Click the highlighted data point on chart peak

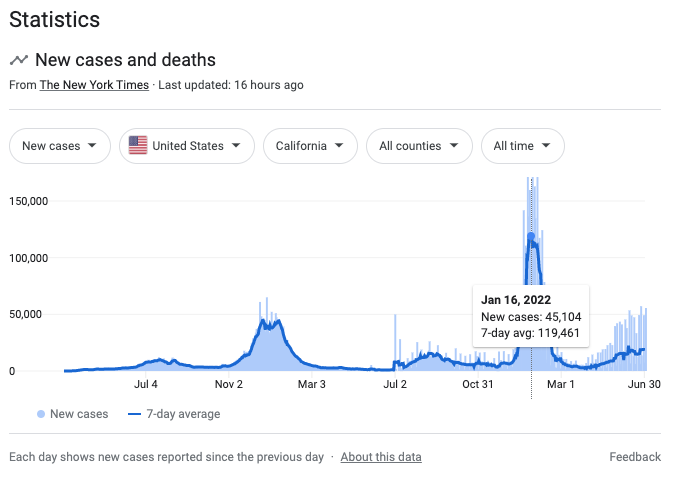tap(531, 236)
